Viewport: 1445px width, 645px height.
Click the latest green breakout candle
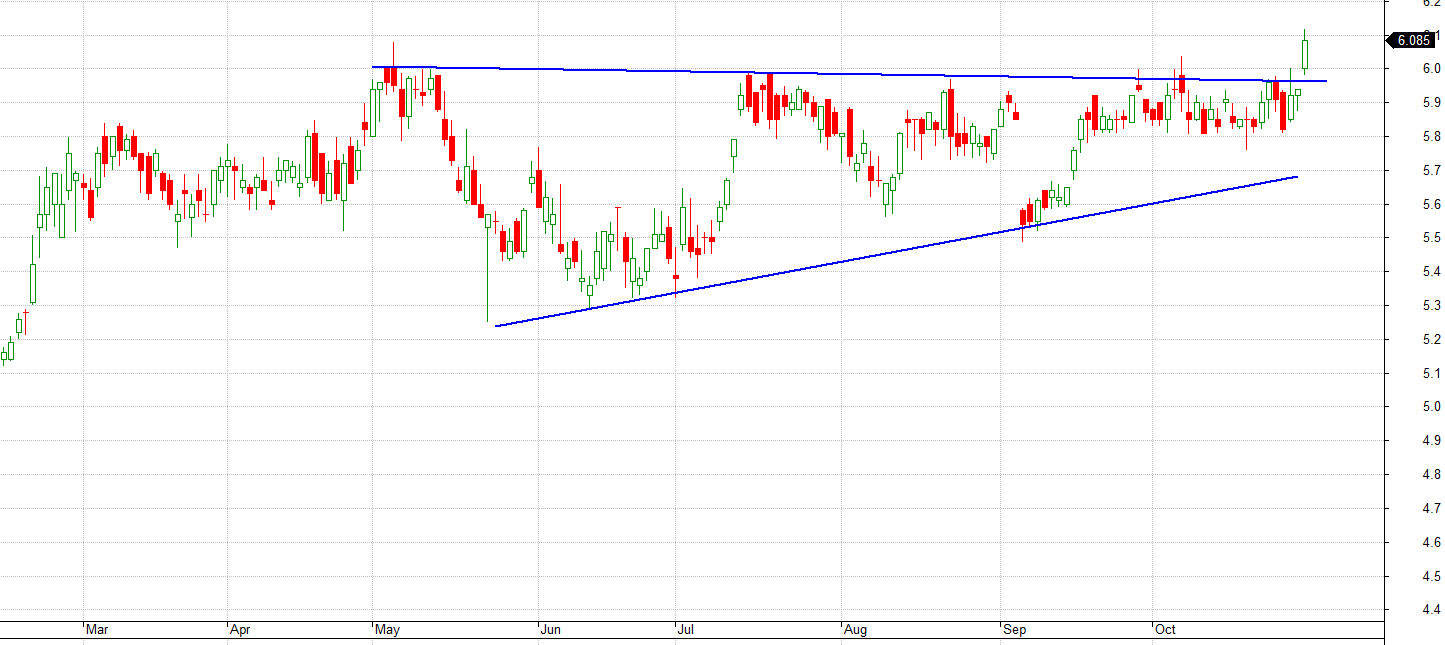1305,54
